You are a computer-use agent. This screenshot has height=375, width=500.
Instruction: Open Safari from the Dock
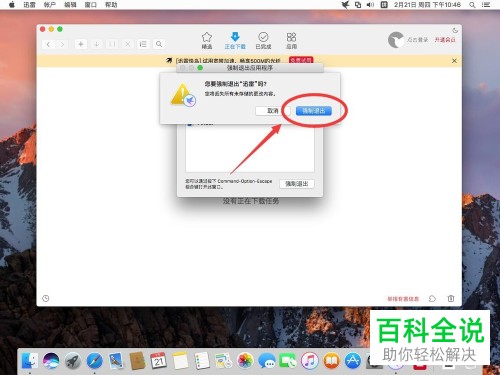(x=94, y=361)
